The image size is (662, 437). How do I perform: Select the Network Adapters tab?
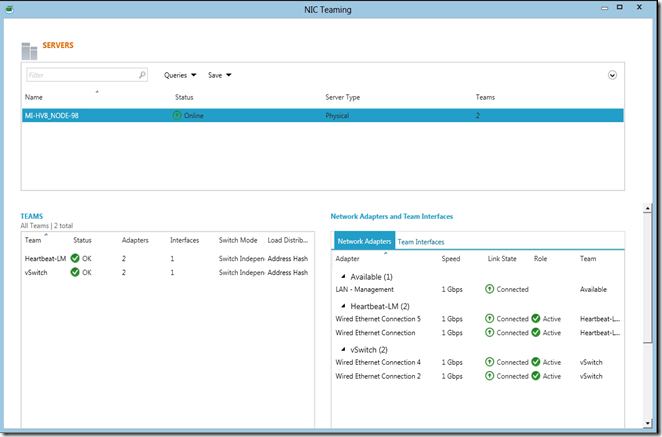[364, 242]
